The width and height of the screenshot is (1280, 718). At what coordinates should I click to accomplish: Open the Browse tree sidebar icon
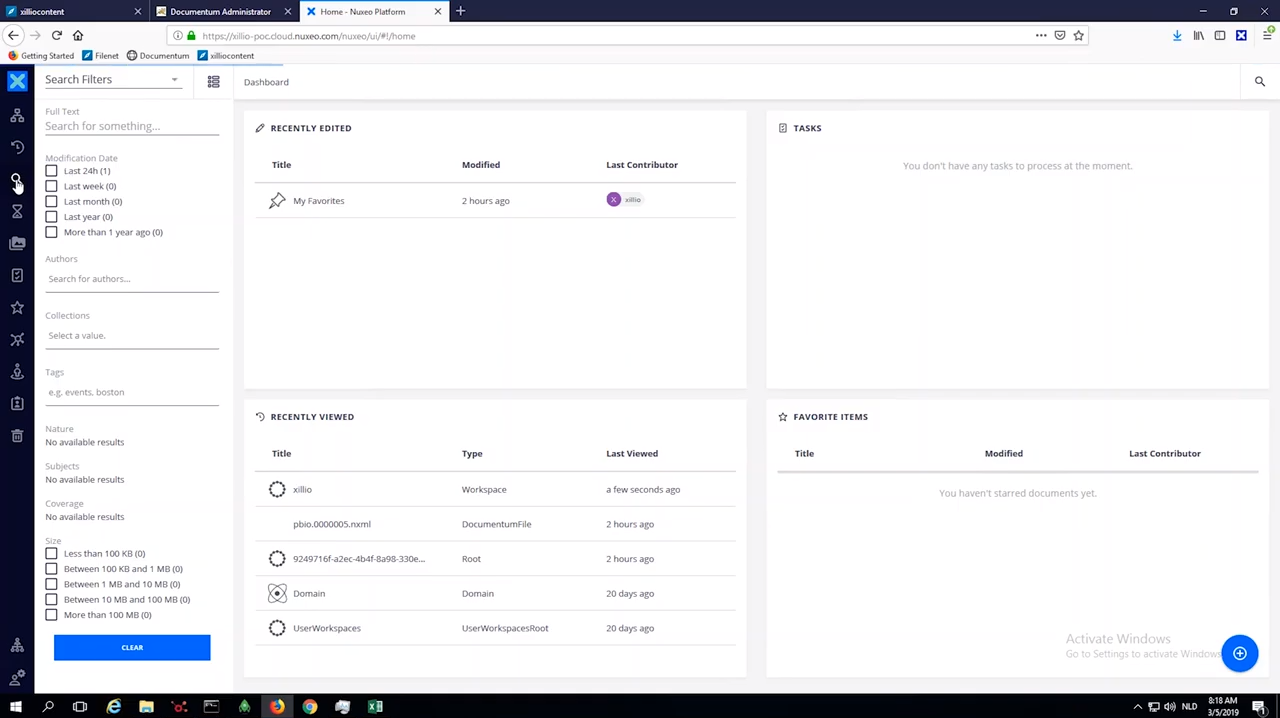click(16, 114)
